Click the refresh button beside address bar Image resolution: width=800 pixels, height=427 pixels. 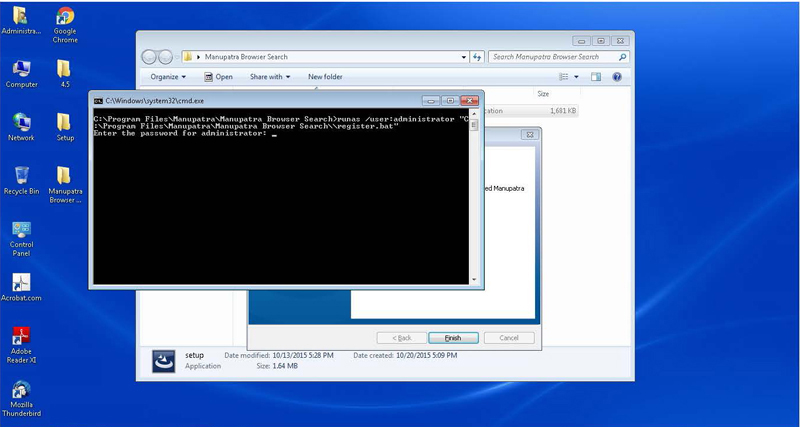477,57
